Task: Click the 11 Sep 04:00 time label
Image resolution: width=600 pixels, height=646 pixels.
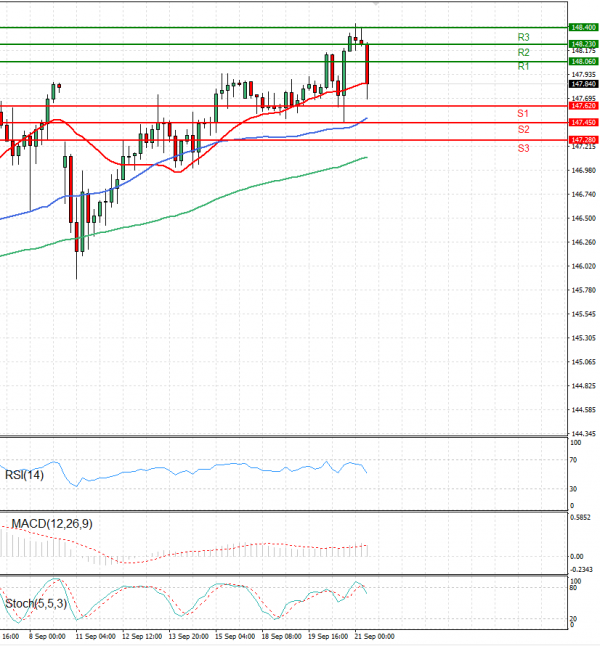Action: click(96, 637)
